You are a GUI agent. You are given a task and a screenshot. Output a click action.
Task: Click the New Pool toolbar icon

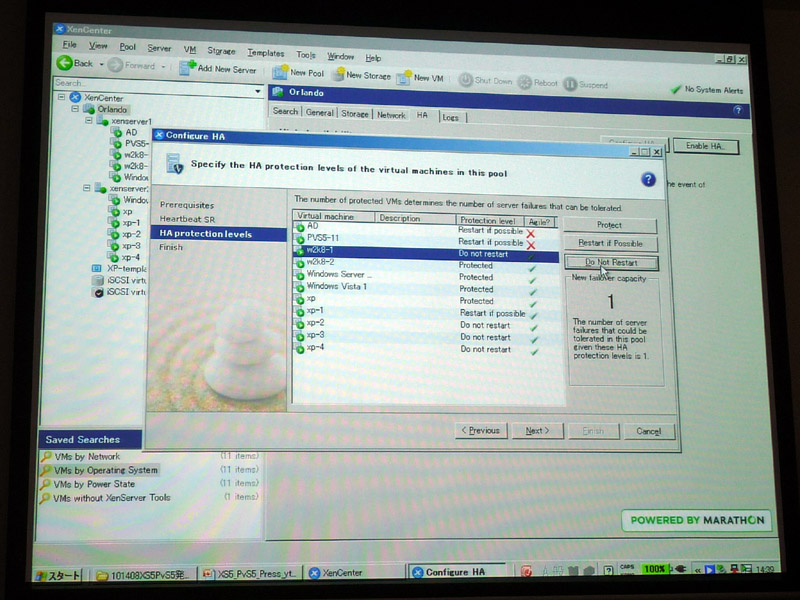[x=280, y=72]
